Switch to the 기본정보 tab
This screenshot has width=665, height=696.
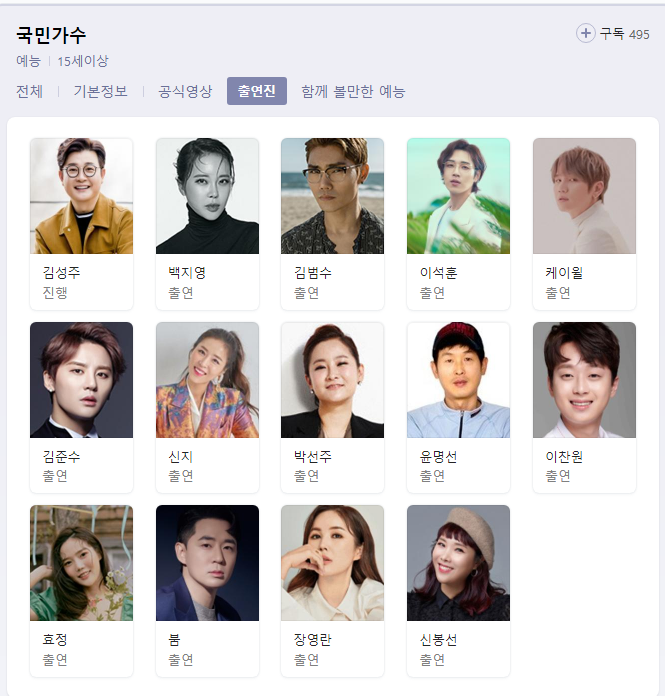(x=100, y=91)
